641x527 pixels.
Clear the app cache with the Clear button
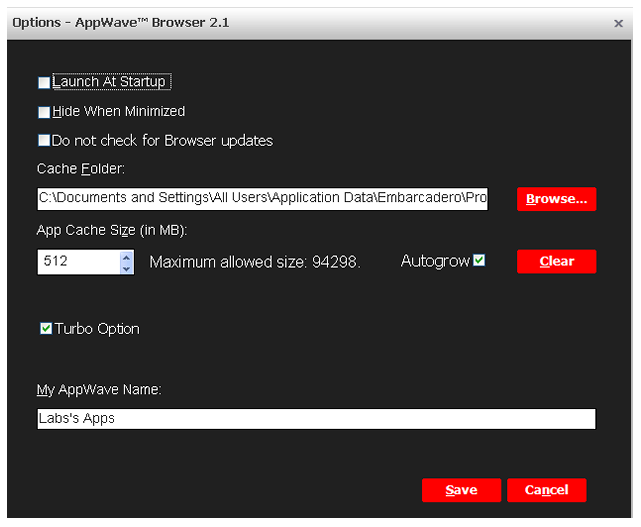(x=556, y=261)
